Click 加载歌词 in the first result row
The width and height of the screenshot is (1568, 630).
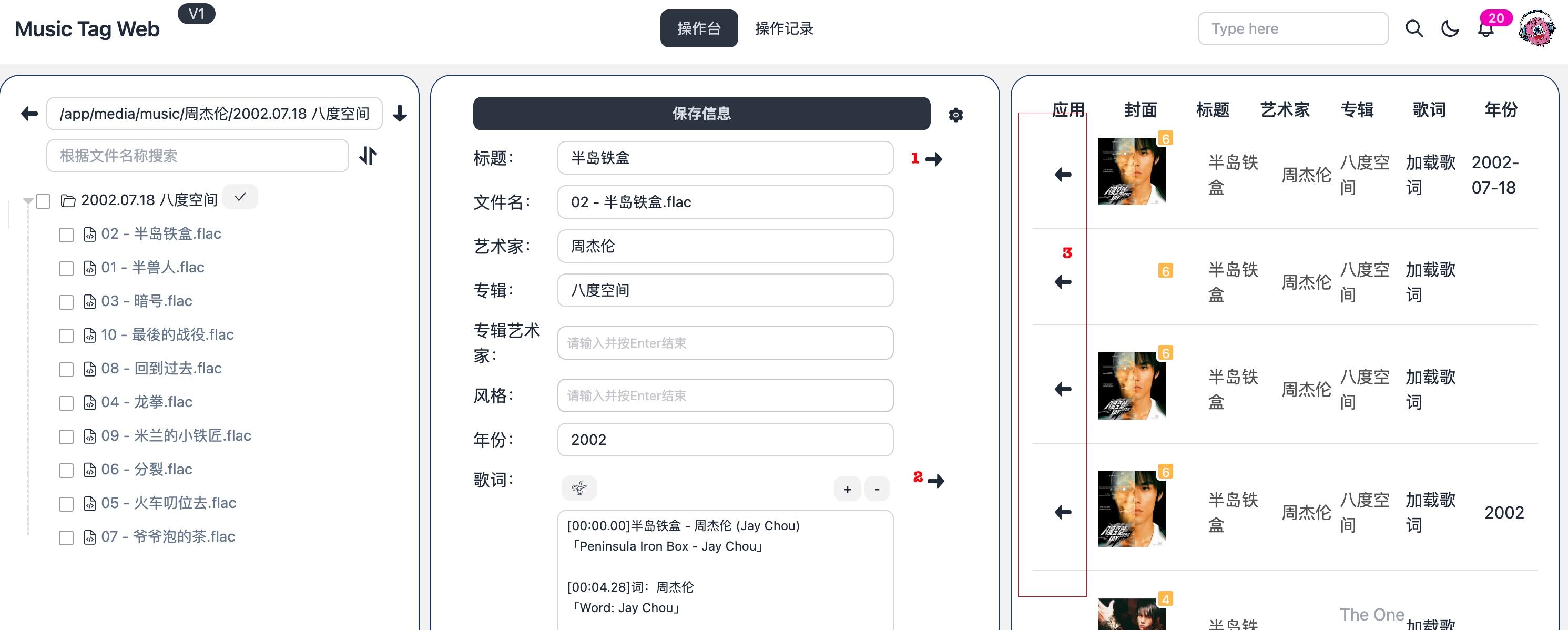pyautogui.click(x=1430, y=175)
